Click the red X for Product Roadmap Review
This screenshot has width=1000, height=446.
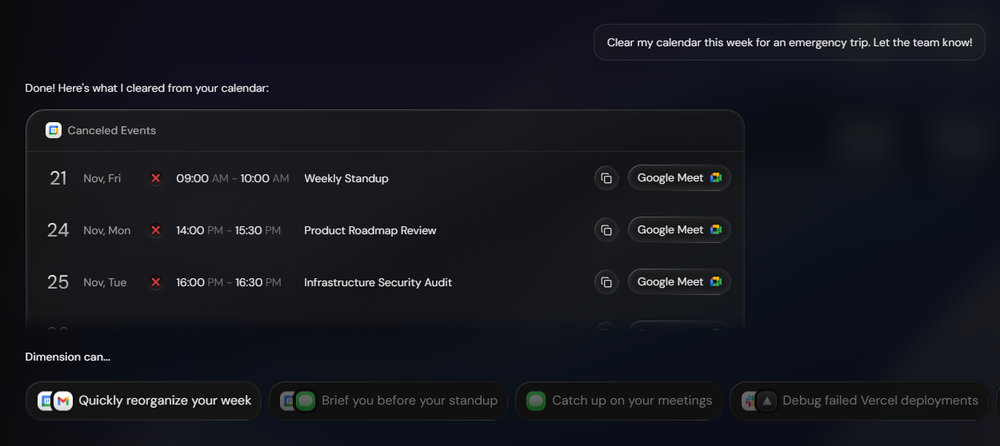click(155, 230)
